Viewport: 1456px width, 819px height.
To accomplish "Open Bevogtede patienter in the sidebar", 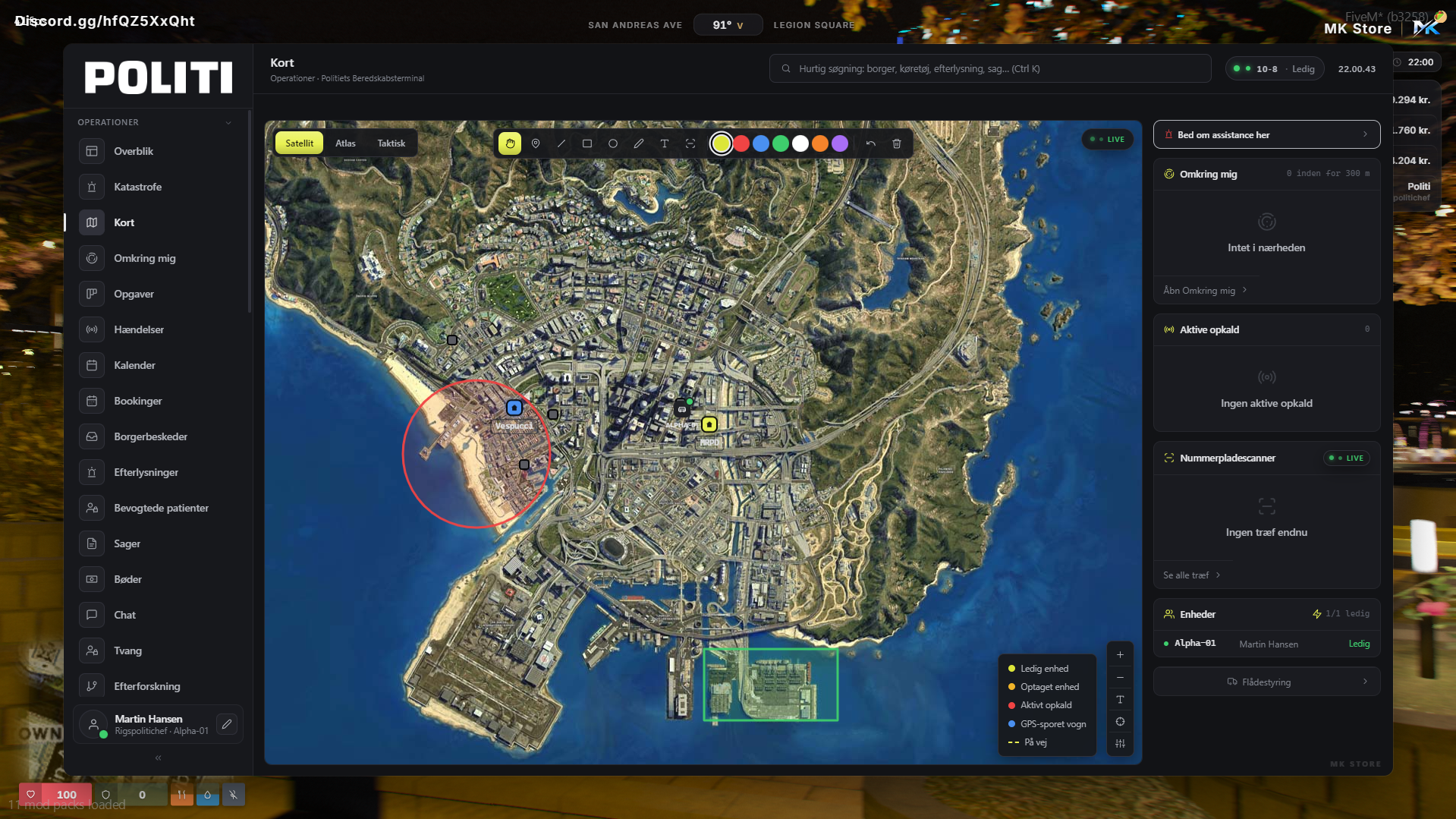I will 156,508.
